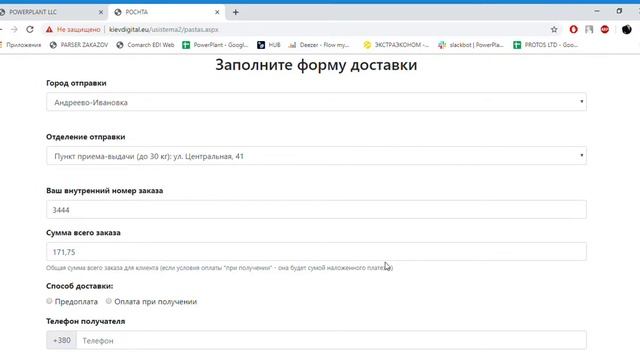Select the Оплата при получении radio button

[x=109, y=301]
